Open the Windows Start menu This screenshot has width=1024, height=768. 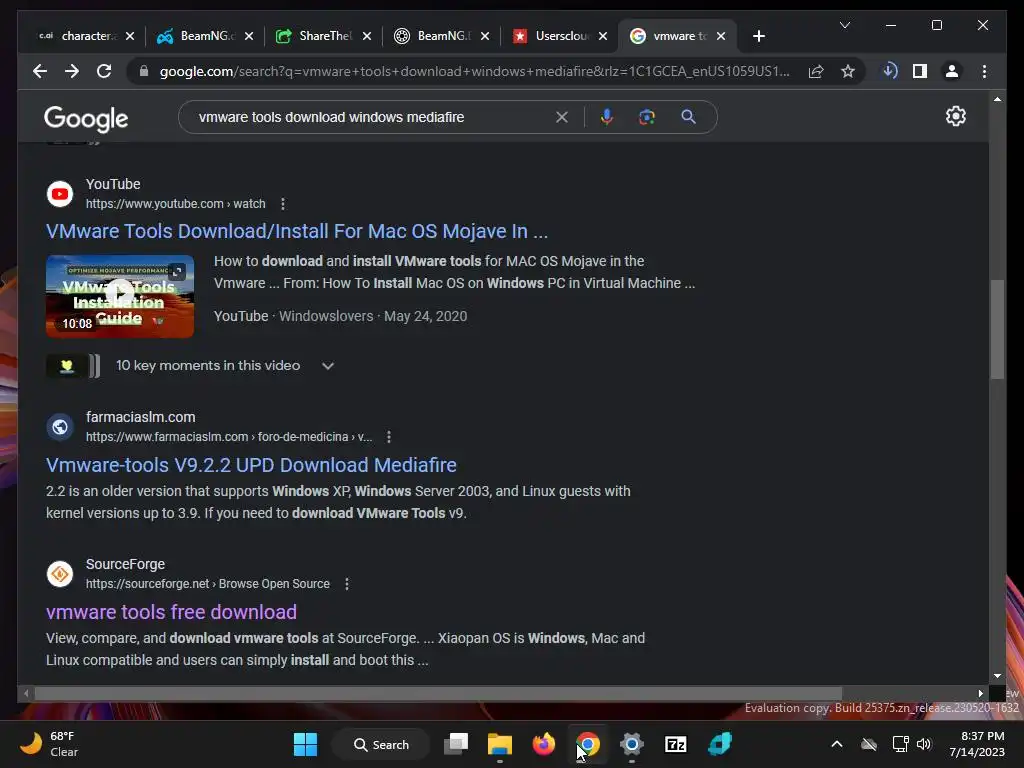305,744
